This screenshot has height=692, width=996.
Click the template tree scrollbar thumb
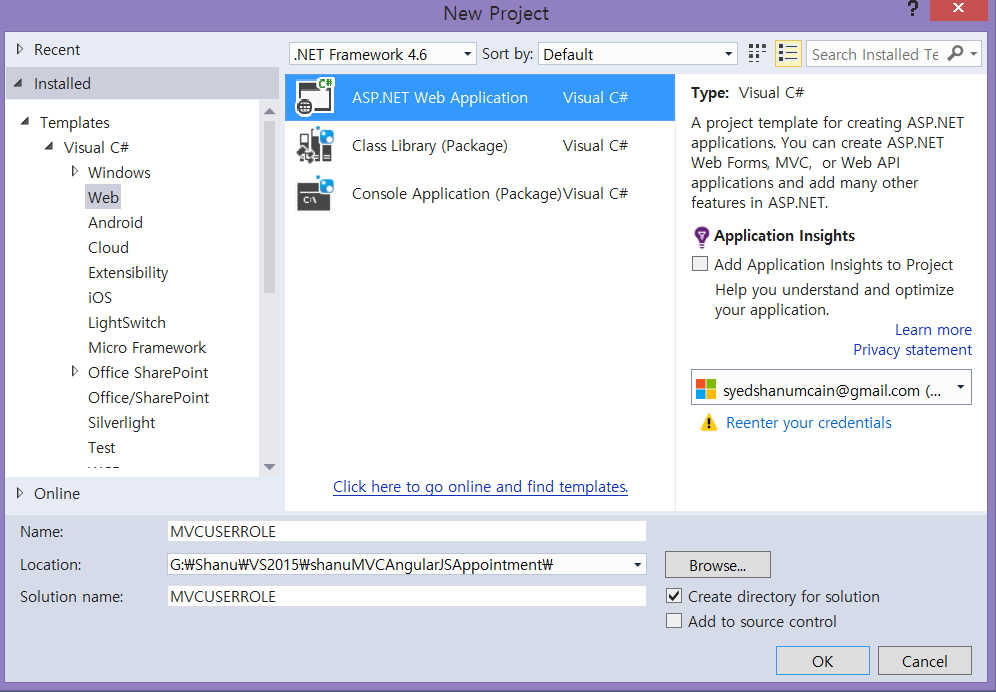pyautogui.click(x=269, y=207)
